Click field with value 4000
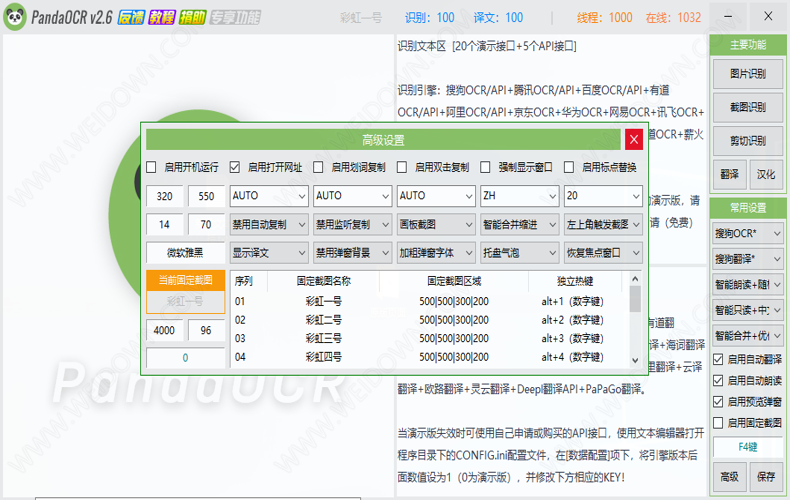The image size is (790, 500). coord(164,330)
